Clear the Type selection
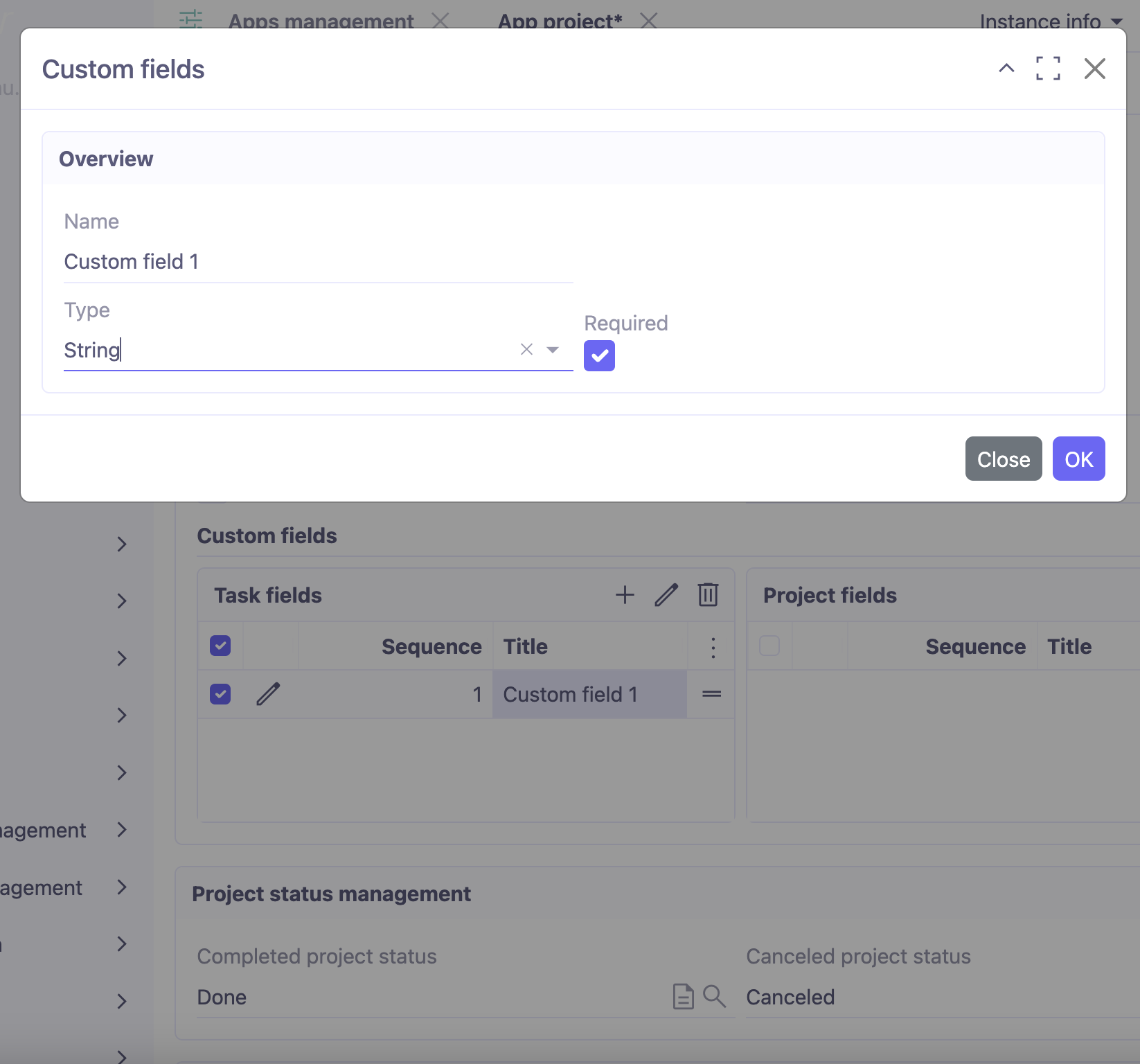This screenshot has width=1140, height=1064. 526,350
